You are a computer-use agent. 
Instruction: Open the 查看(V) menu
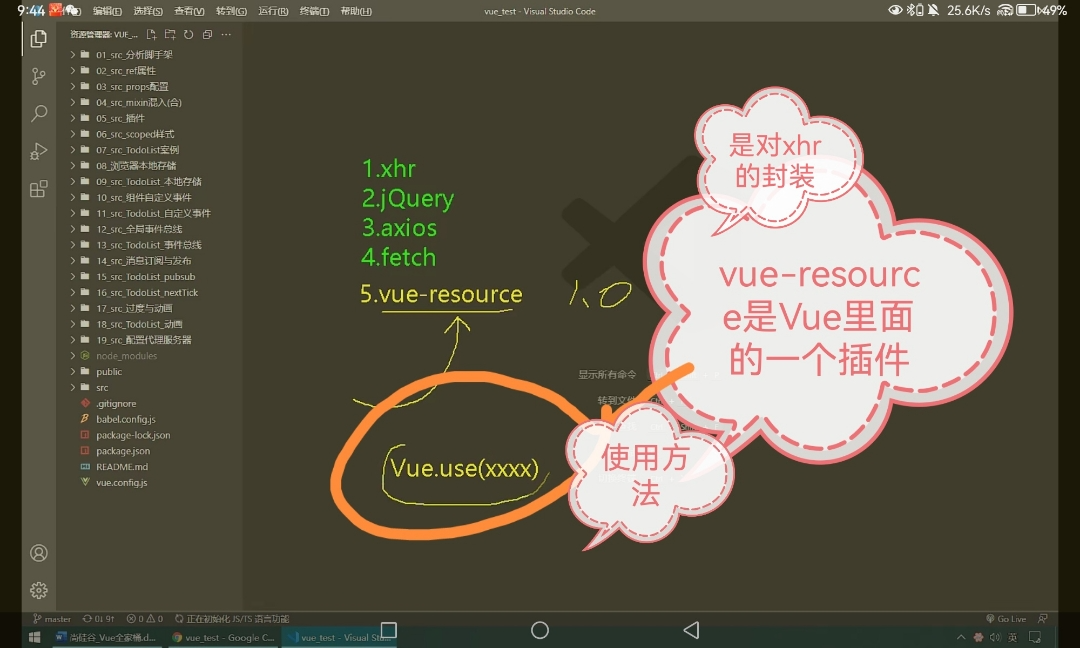[x=189, y=11]
